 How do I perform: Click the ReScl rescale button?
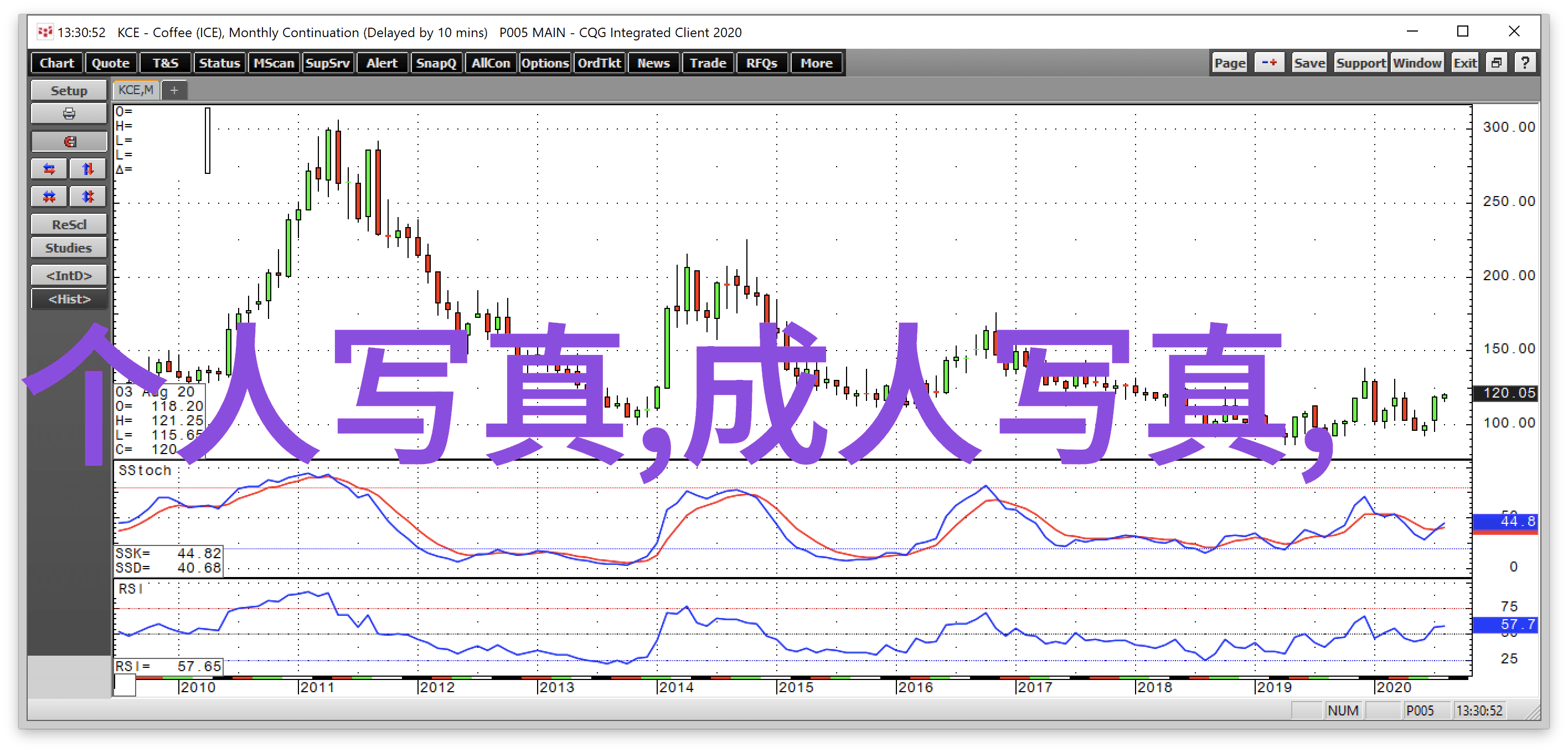(69, 225)
